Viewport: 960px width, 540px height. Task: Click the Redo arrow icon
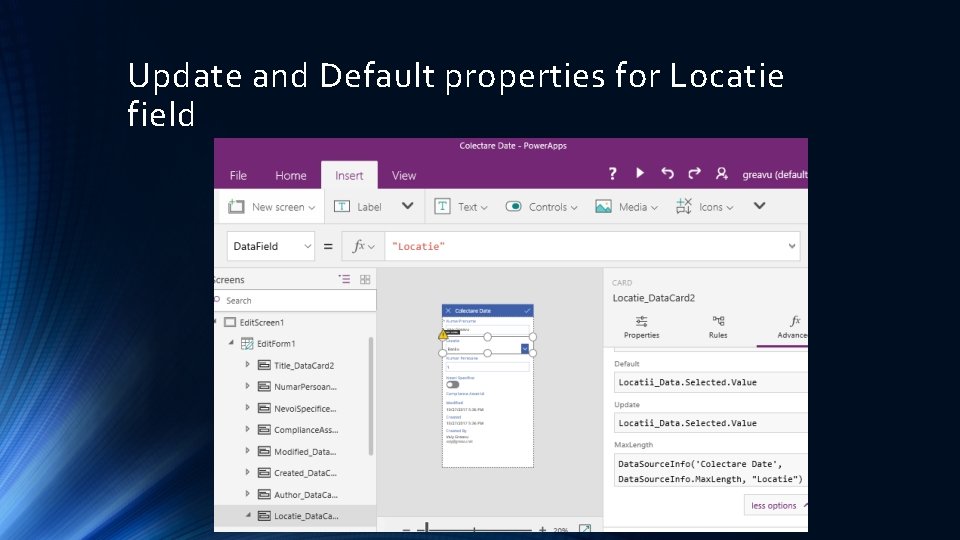pos(694,174)
